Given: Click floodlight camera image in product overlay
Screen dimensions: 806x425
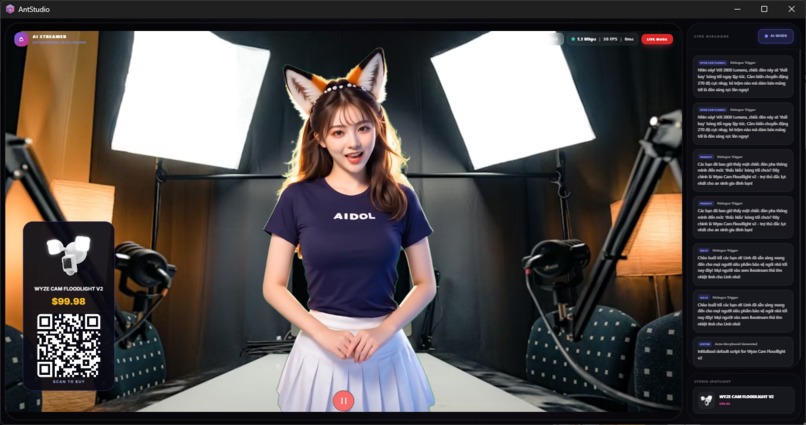Looking at the screenshot, I should [68, 254].
